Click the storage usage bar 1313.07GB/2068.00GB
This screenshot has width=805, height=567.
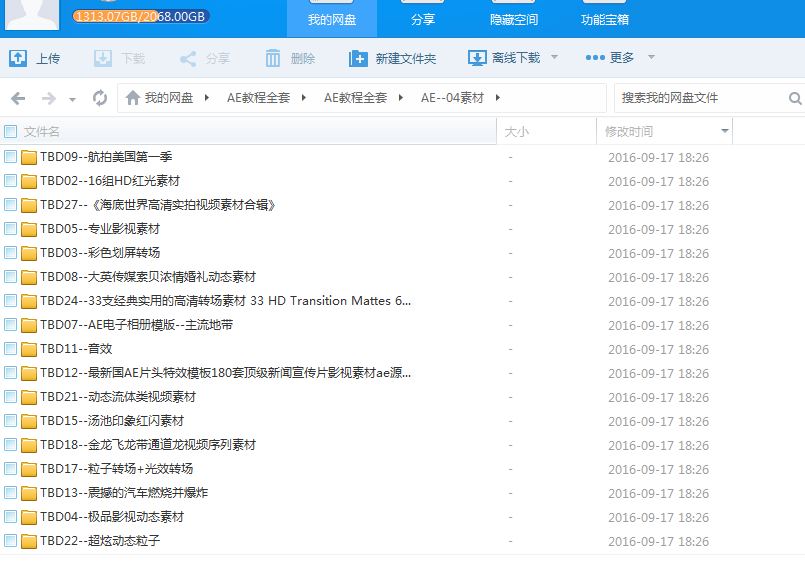click(141, 17)
